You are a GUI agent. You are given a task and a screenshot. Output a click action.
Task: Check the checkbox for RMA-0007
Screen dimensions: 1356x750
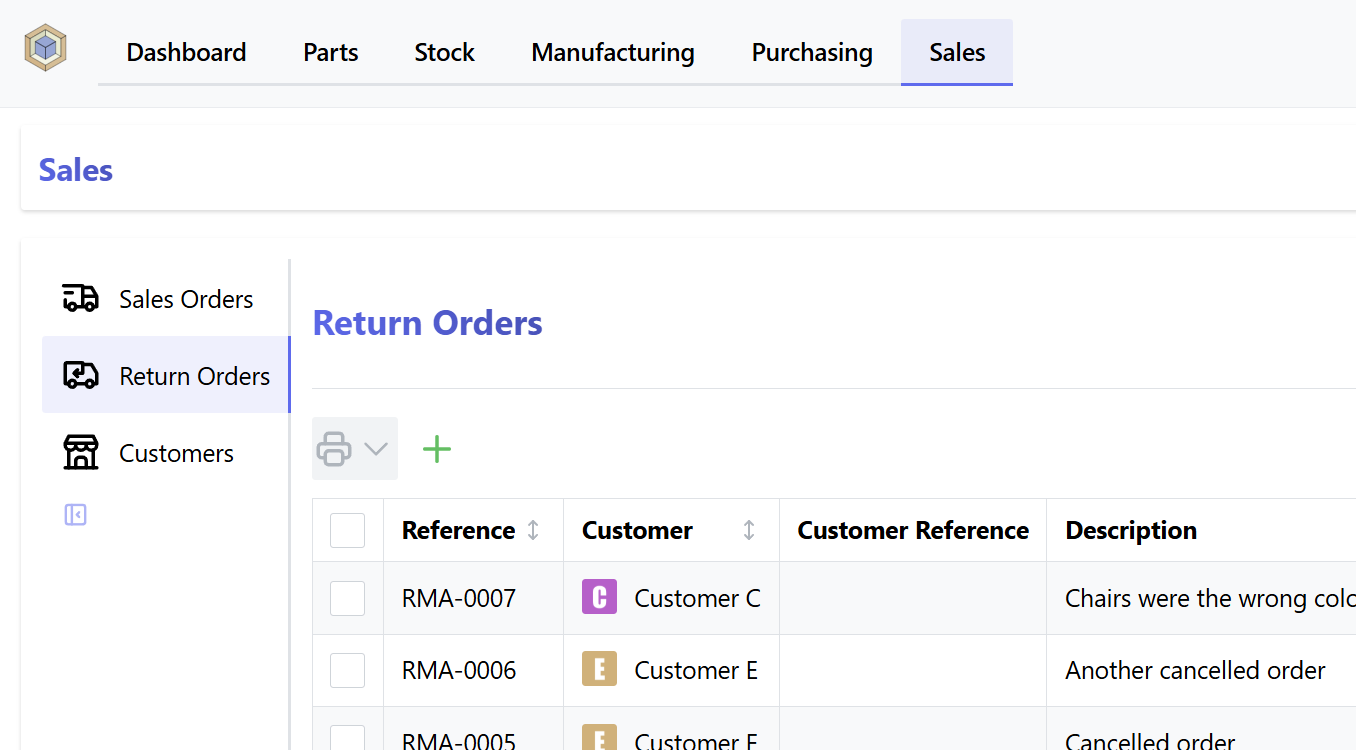(347, 598)
